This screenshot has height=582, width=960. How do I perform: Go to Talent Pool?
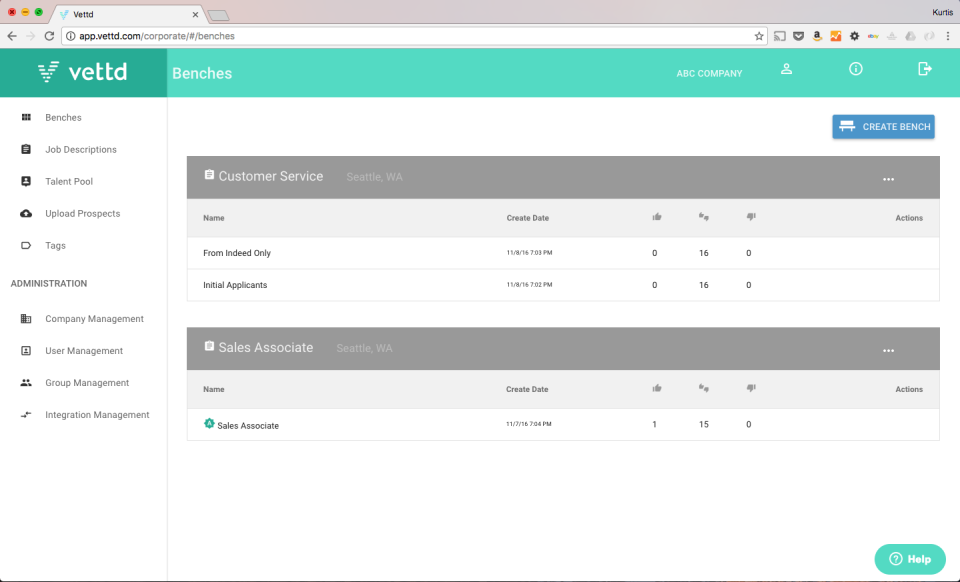(69, 181)
